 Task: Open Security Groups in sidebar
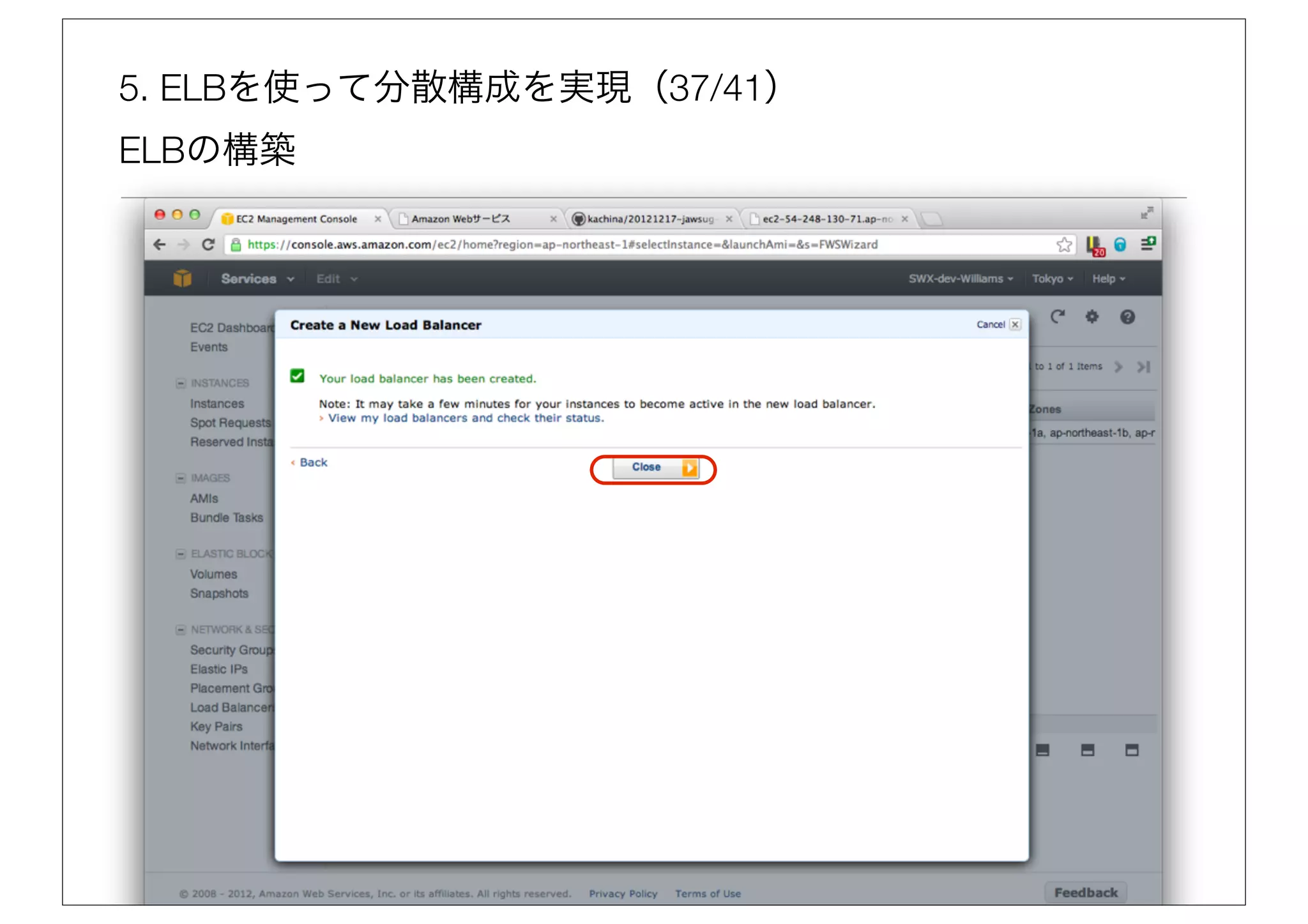tap(232, 650)
